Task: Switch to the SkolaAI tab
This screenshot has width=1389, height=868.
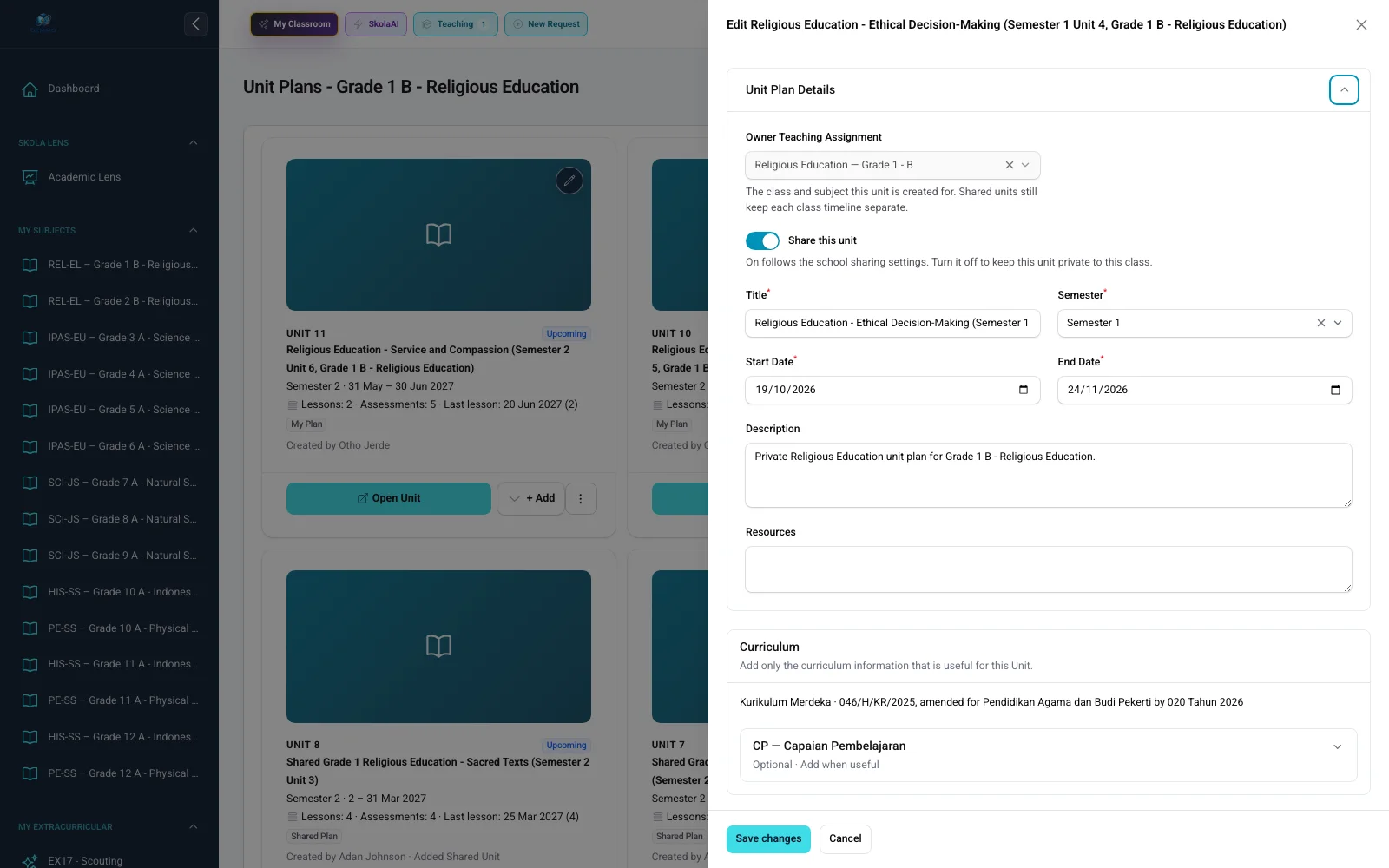Action: pyautogui.click(x=376, y=24)
